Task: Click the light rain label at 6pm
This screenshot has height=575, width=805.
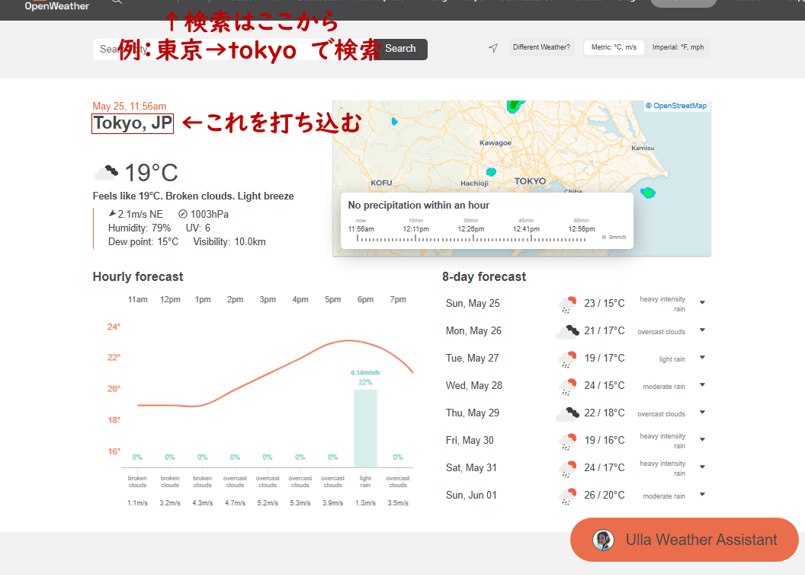Action: click(365, 482)
